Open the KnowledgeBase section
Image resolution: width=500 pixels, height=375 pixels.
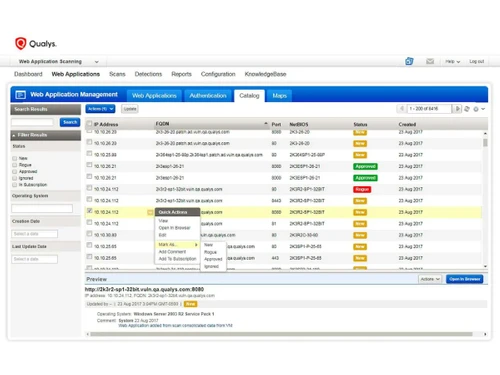coord(265,74)
